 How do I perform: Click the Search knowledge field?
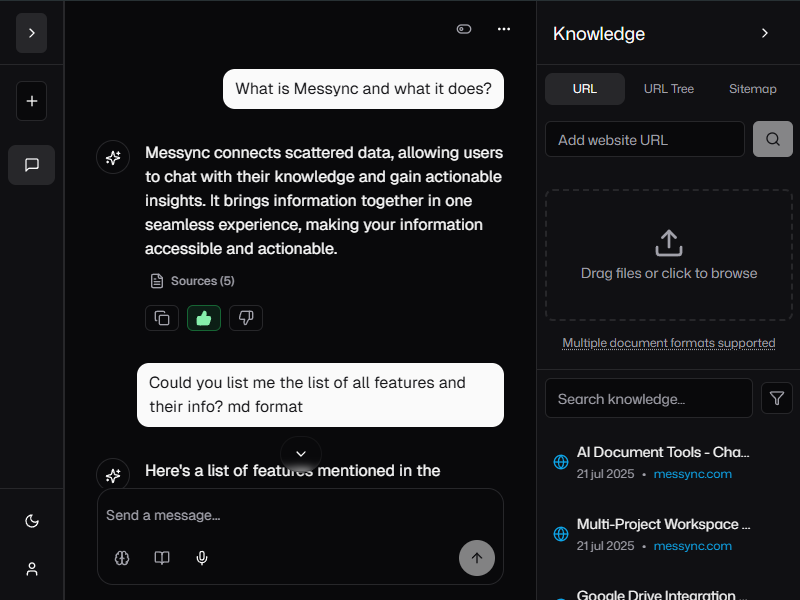coord(648,398)
